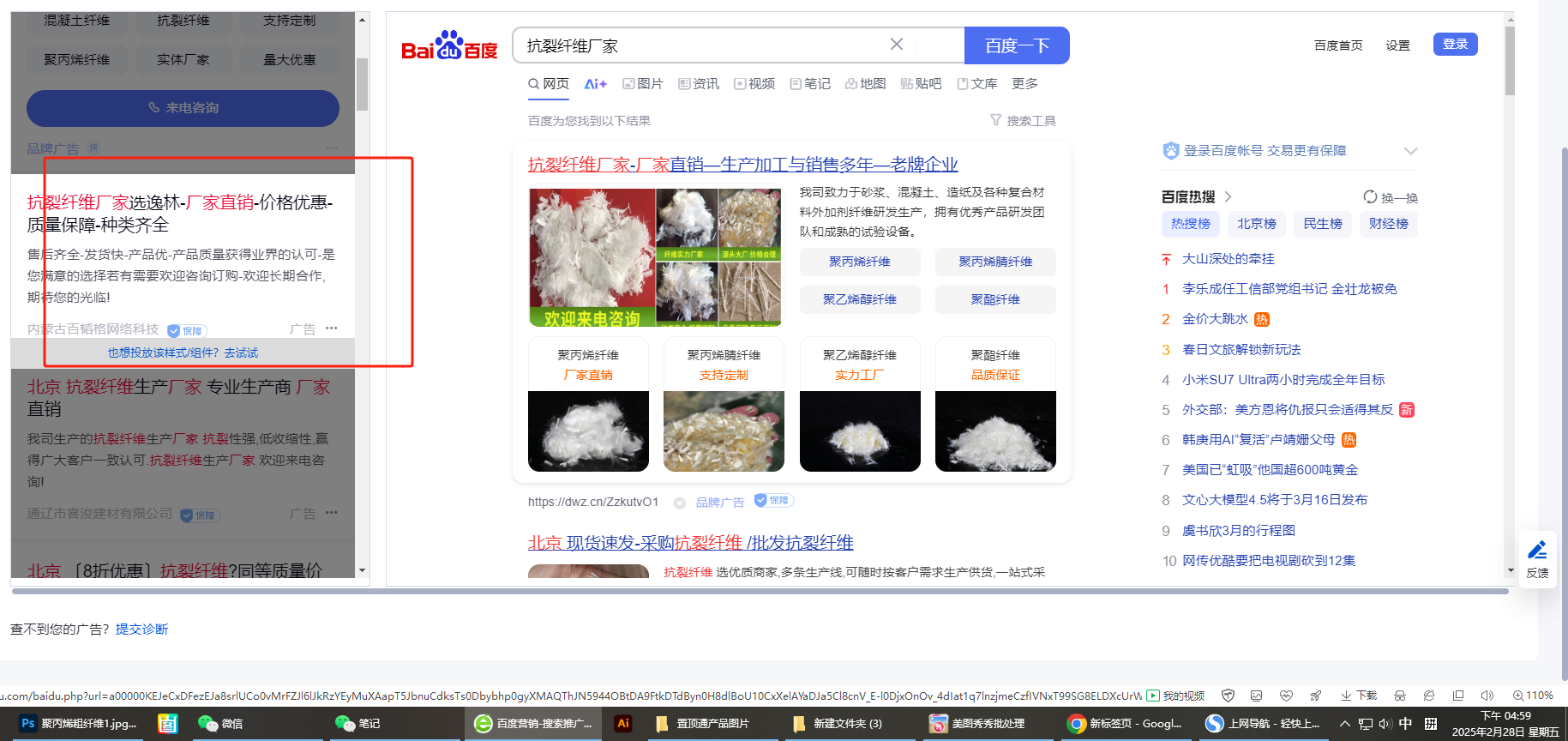Select the 热搜榜 tab
This screenshot has height=741, width=1568.
coord(1191,224)
